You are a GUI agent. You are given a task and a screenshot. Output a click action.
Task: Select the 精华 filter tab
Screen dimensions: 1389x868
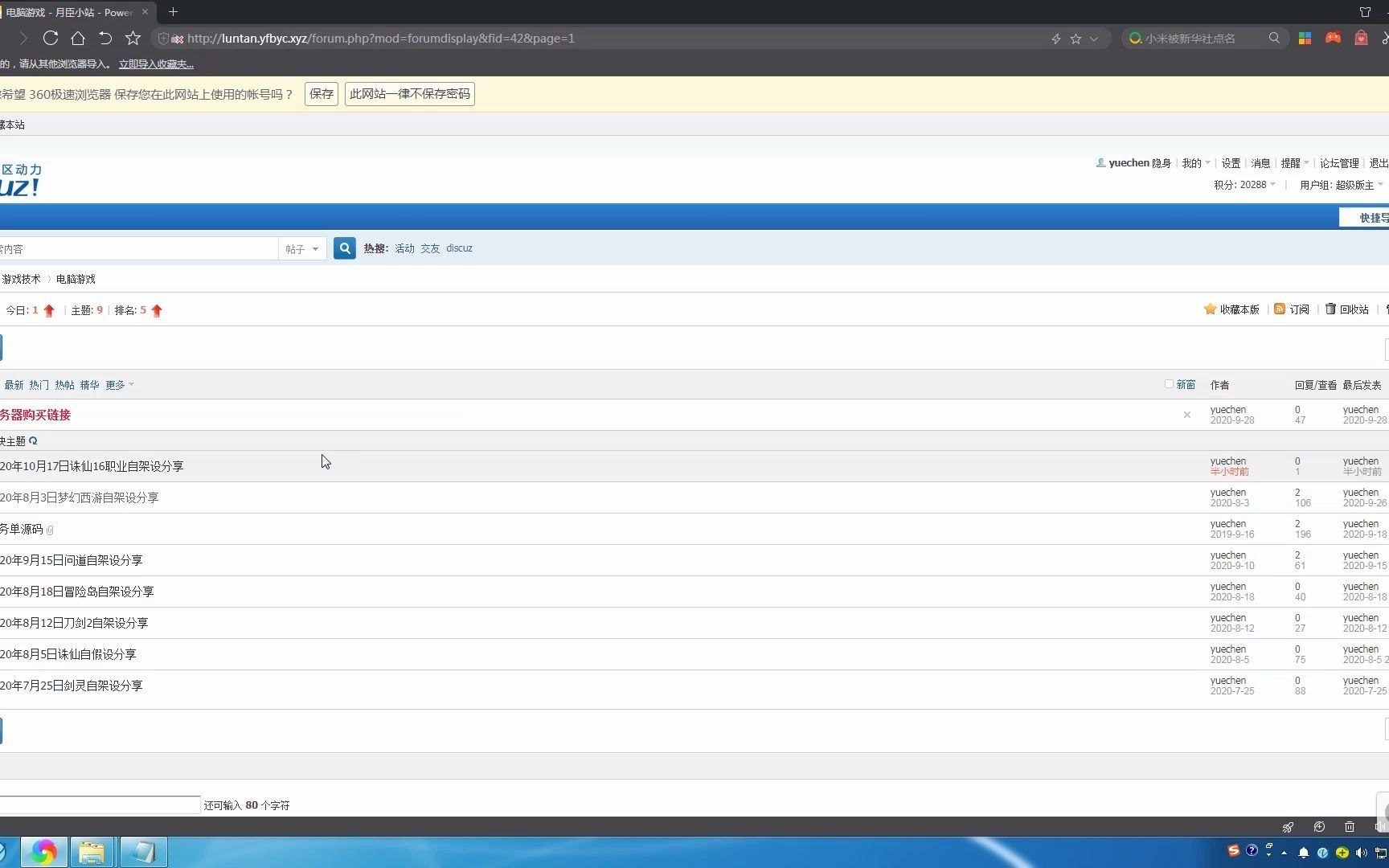coord(89,385)
